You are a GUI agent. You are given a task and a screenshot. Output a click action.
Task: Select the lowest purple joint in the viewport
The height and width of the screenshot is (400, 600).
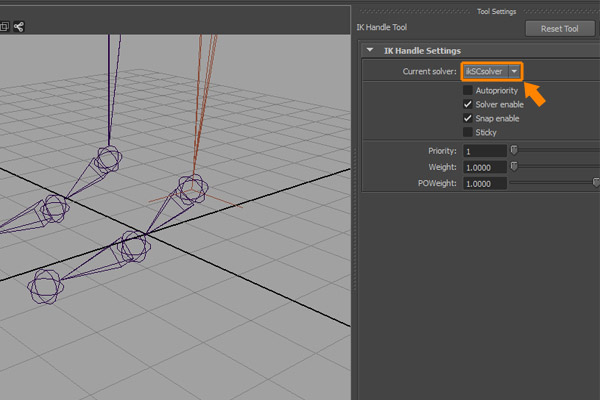pos(46,286)
